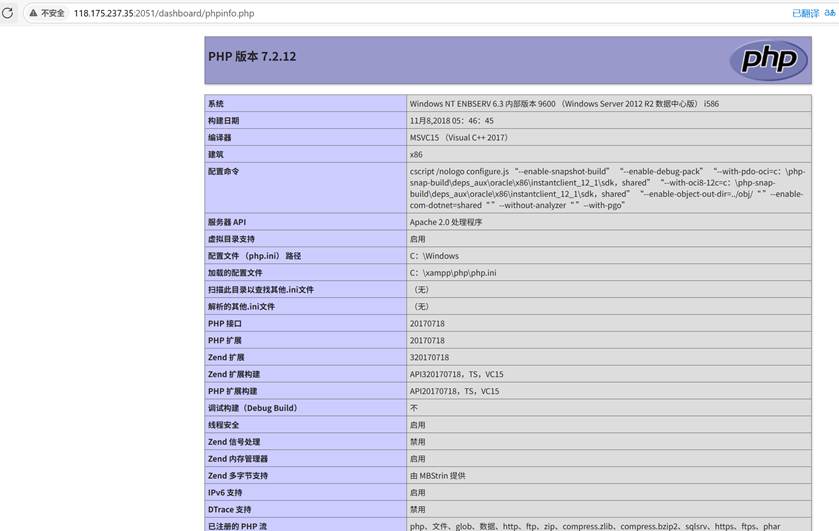Click the browser reload icon

(x=7, y=13)
